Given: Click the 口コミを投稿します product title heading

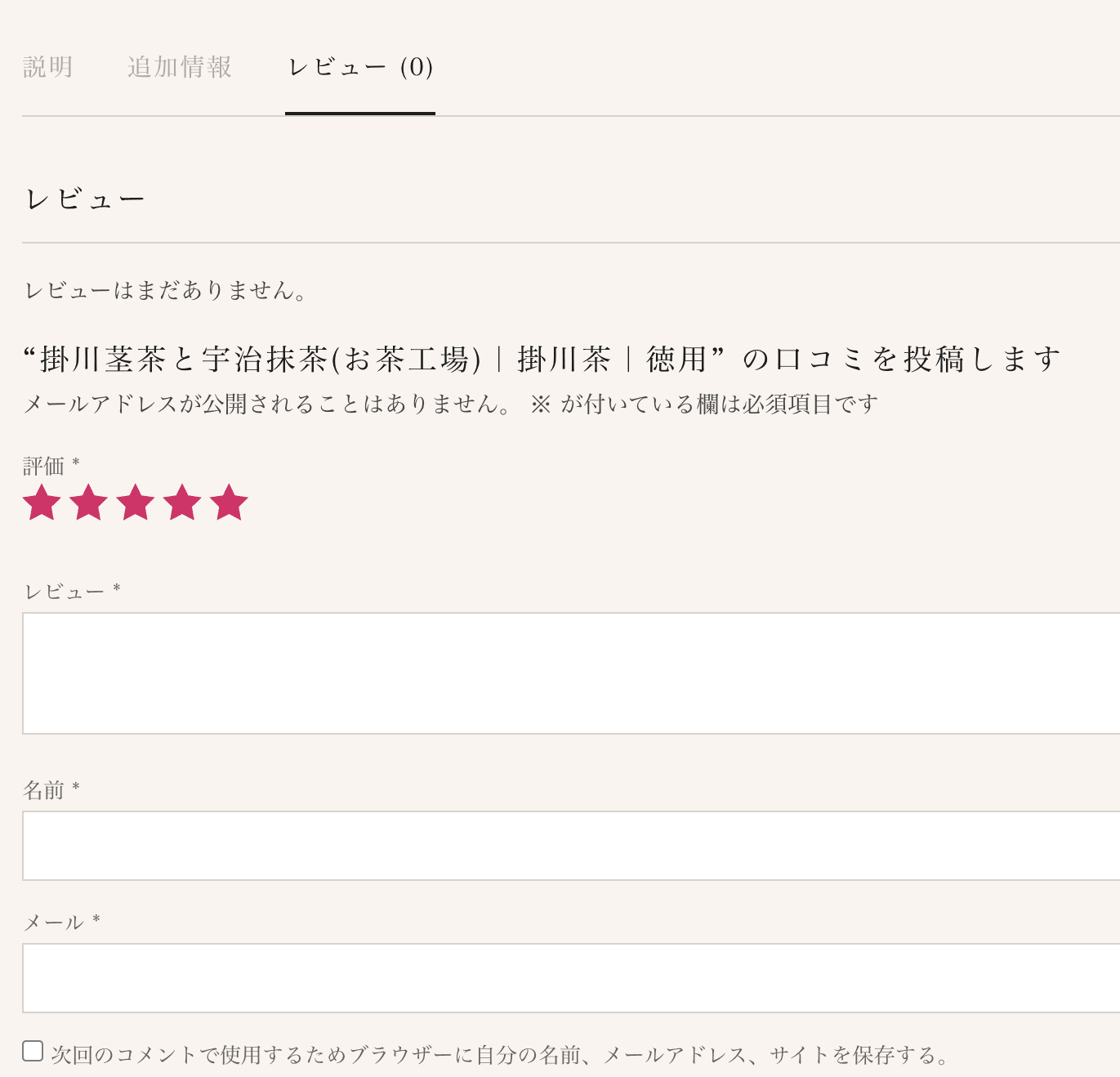Looking at the screenshot, I should pos(542,360).
